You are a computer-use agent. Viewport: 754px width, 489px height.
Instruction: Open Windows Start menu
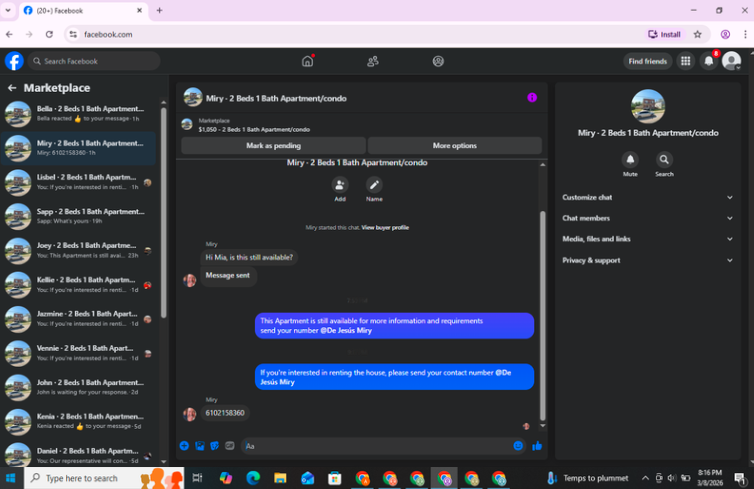[11, 478]
